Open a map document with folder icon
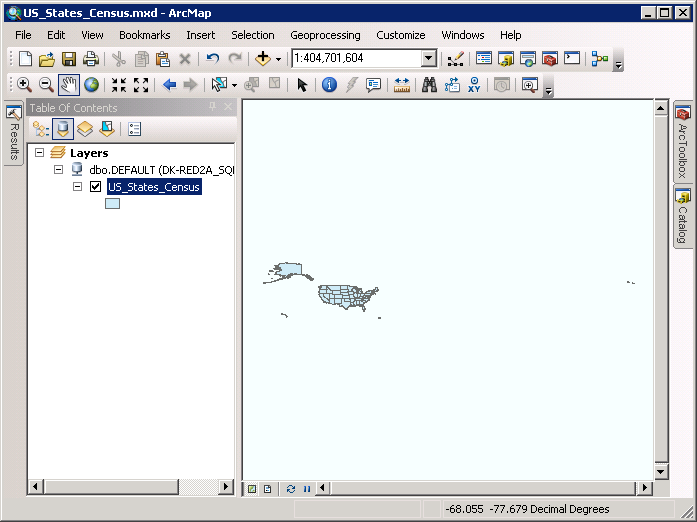This screenshot has width=697, height=522. pyautogui.click(x=47, y=59)
